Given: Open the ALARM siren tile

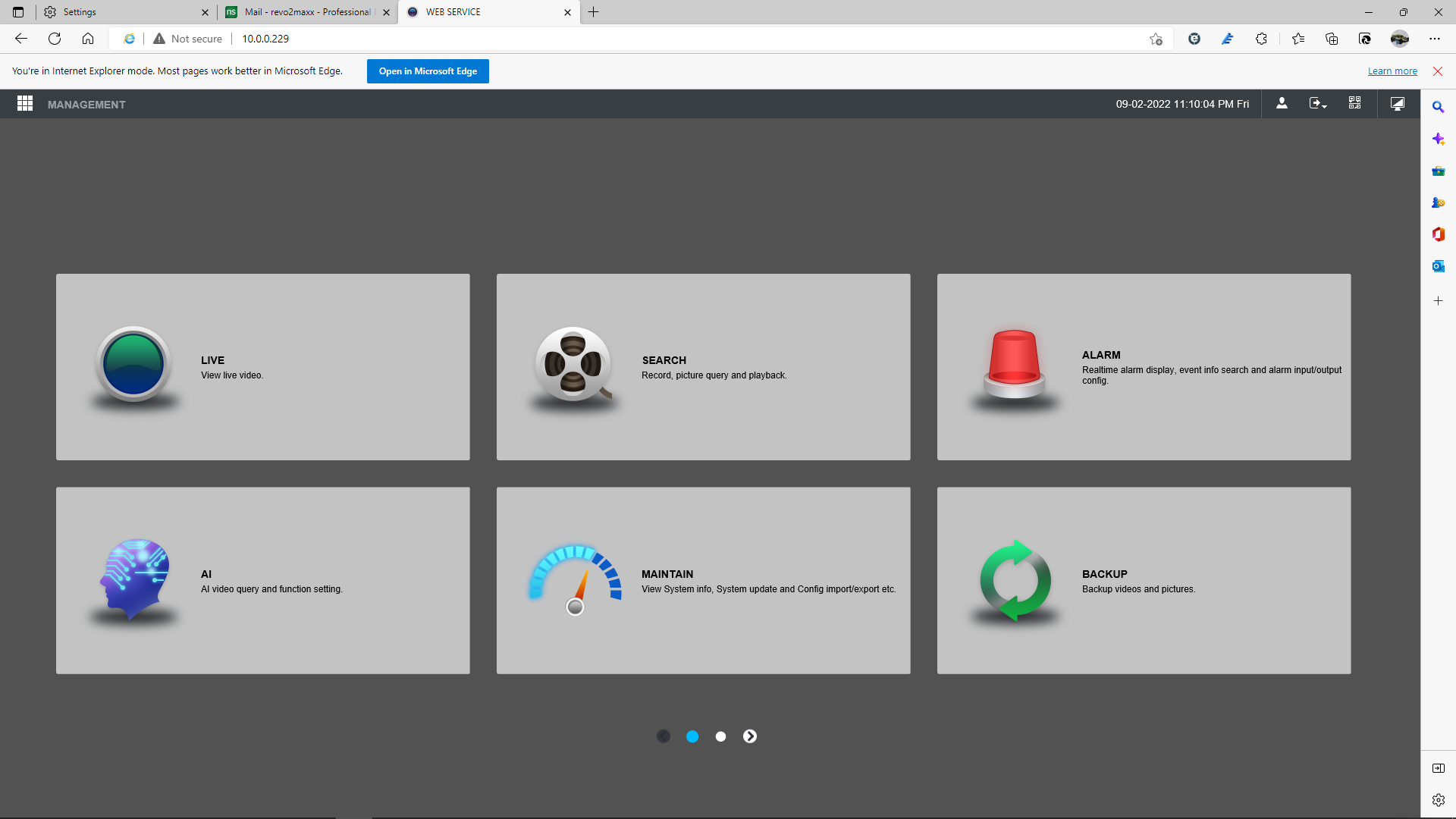Looking at the screenshot, I should click(x=1144, y=367).
